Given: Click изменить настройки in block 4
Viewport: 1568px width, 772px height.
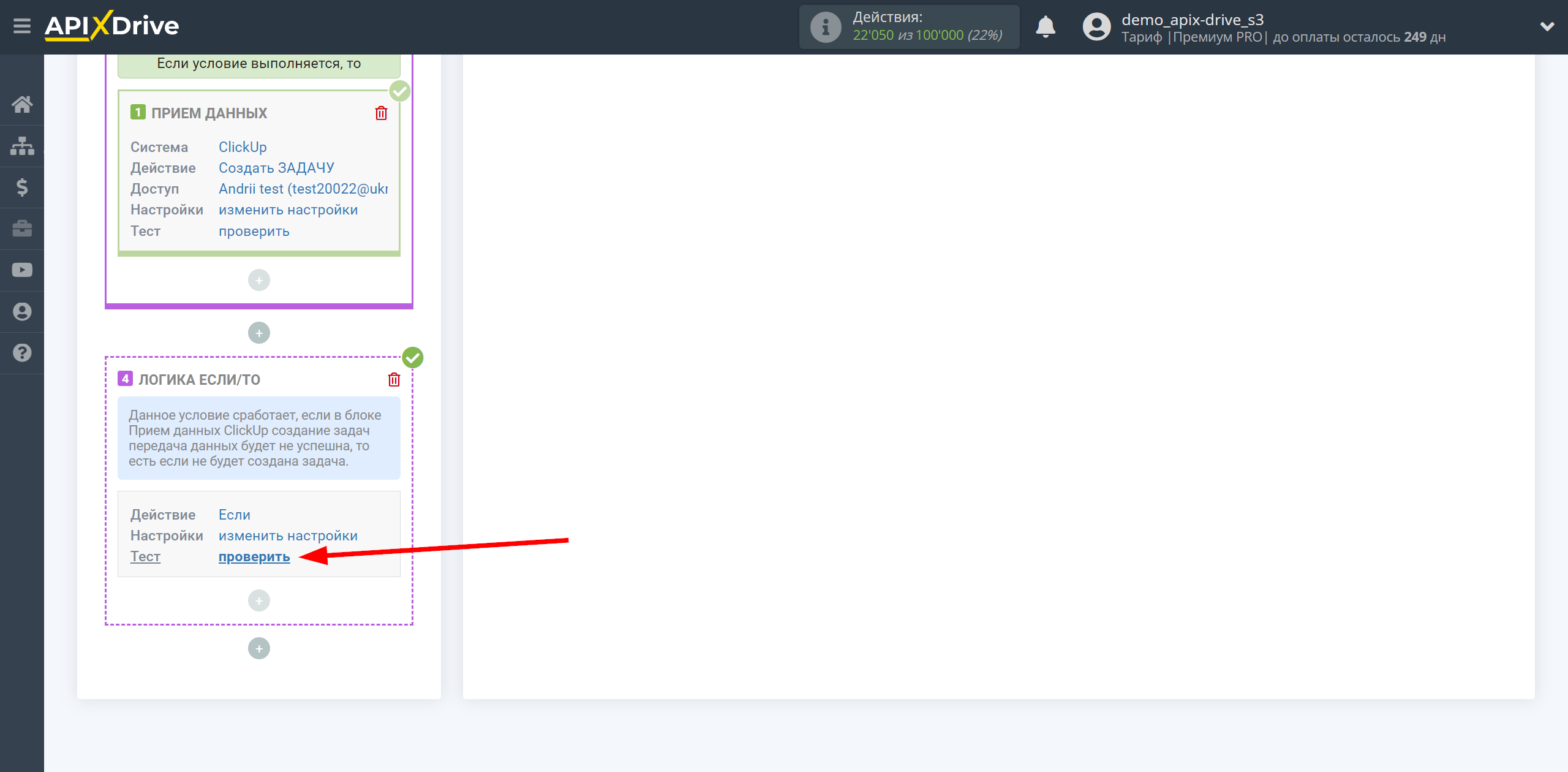Looking at the screenshot, I should click(x=288, y=535).
